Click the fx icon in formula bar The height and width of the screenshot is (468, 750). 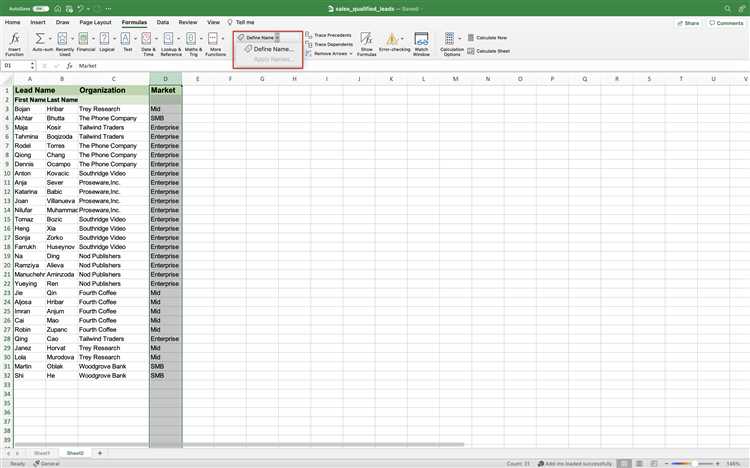point(69,66)
